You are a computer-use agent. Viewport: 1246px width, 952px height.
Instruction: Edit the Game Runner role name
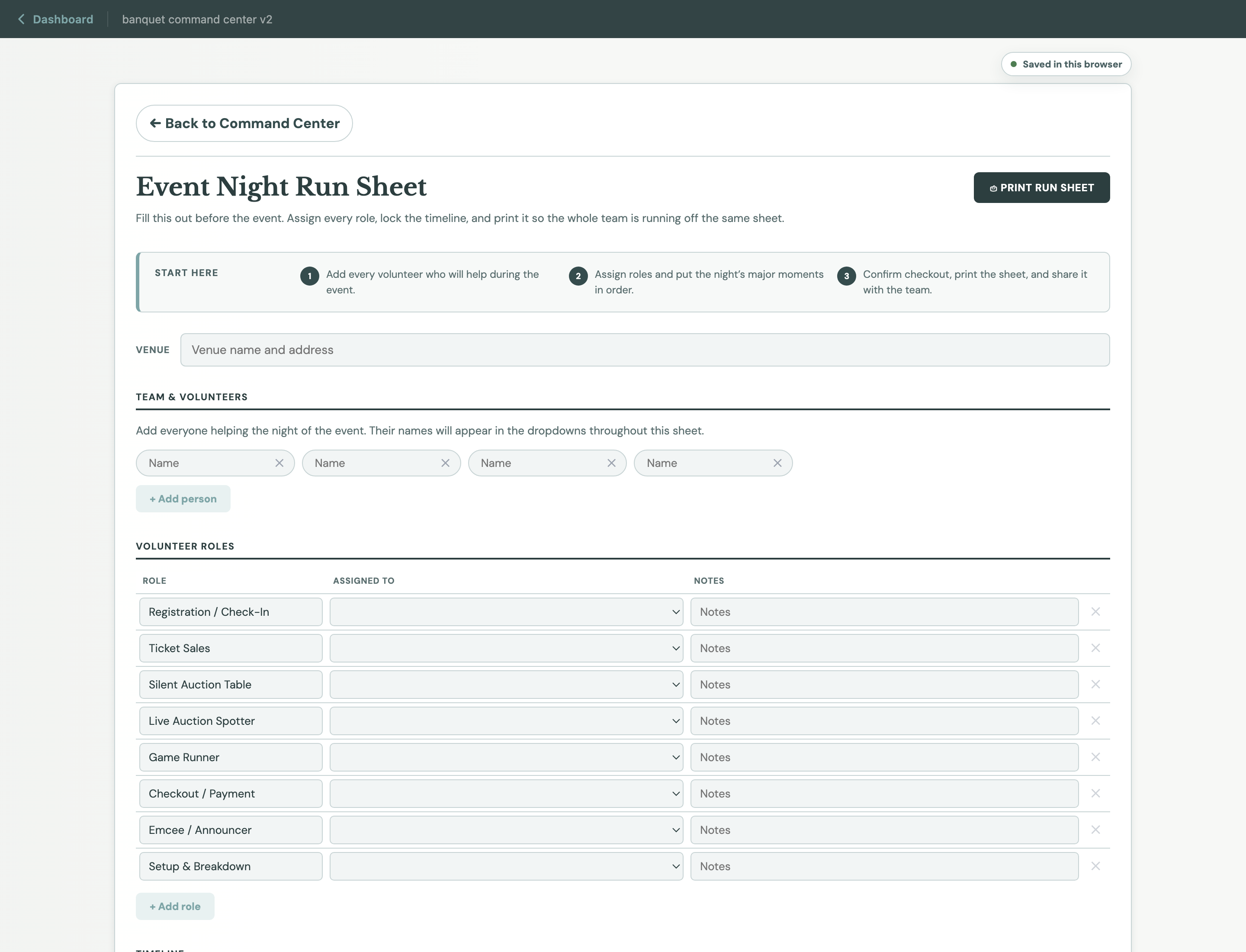tap(231, 757)
